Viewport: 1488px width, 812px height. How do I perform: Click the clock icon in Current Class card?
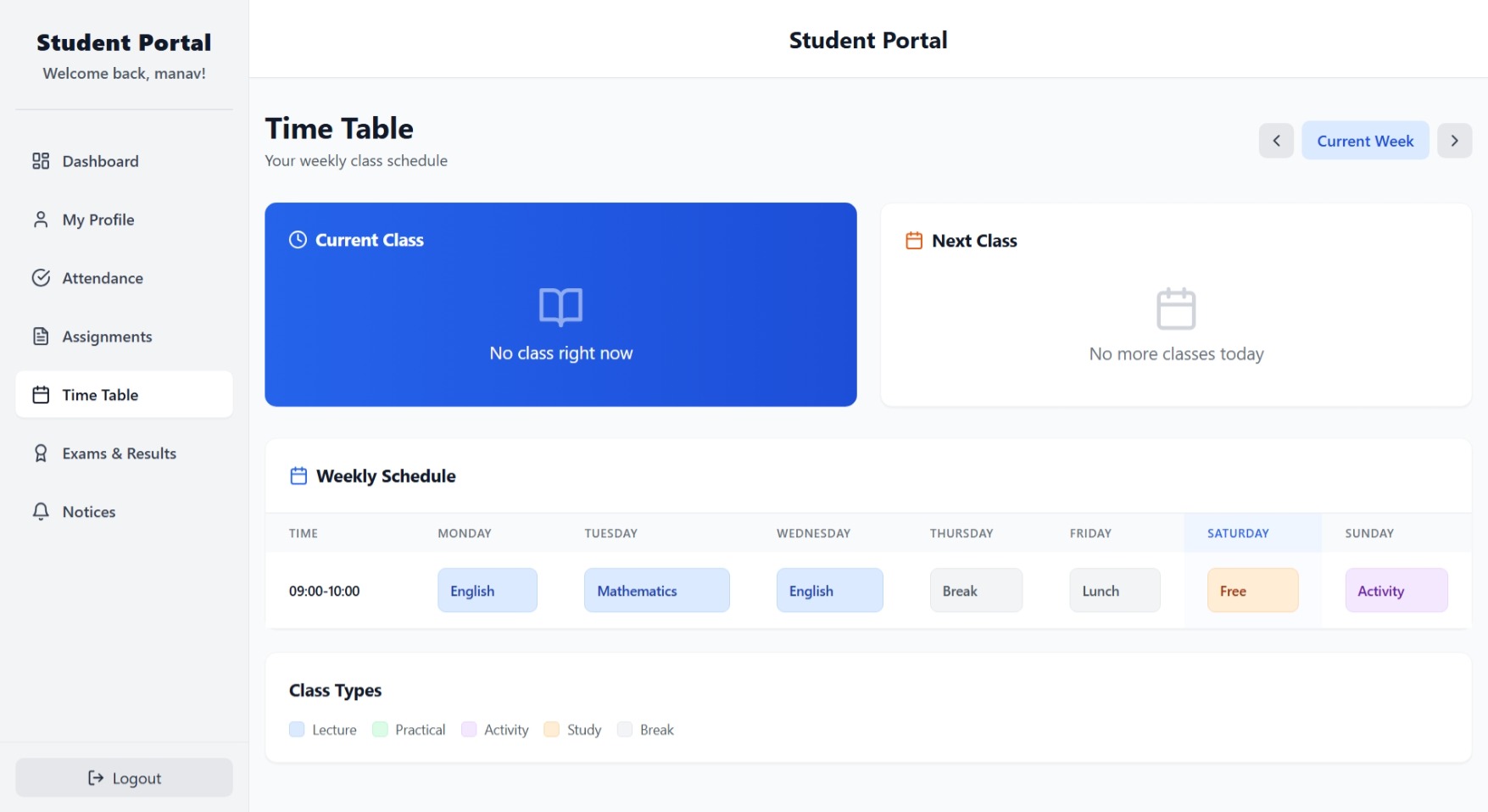pyautogui.click(x=298, y=240)
